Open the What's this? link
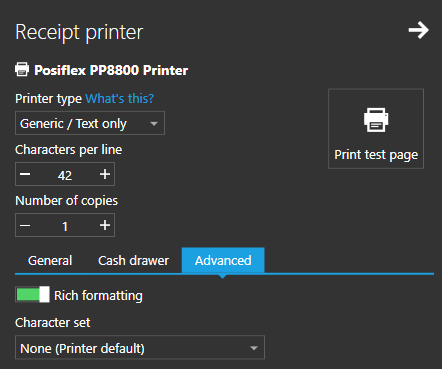This screenshot has height=369, width=442. click(119, 99)
